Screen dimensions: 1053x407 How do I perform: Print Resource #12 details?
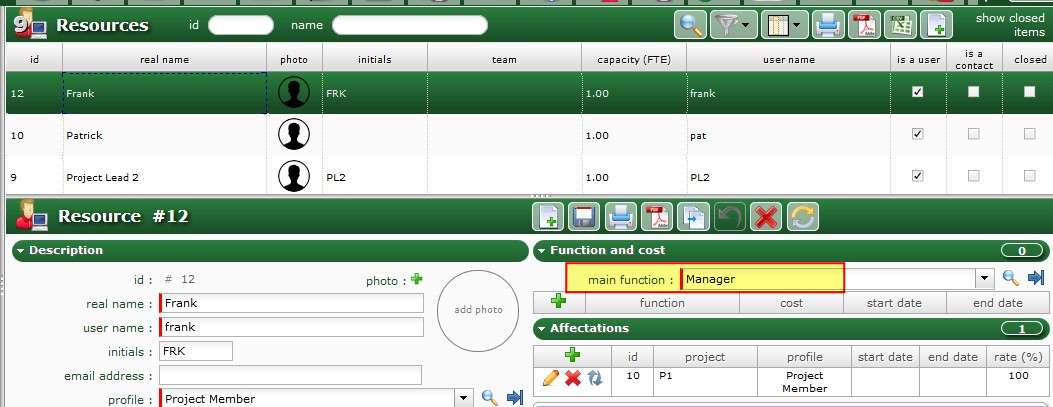pyautogui.click(x=621, y=217)
